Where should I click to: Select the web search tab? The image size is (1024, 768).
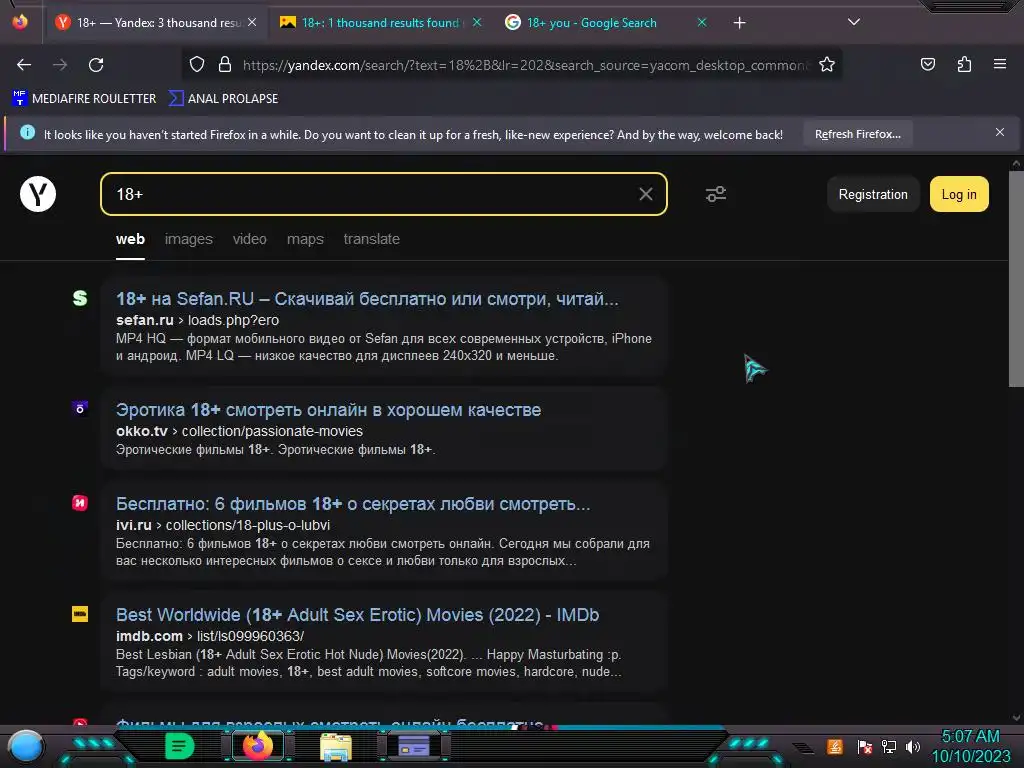[x=131, y=239]
